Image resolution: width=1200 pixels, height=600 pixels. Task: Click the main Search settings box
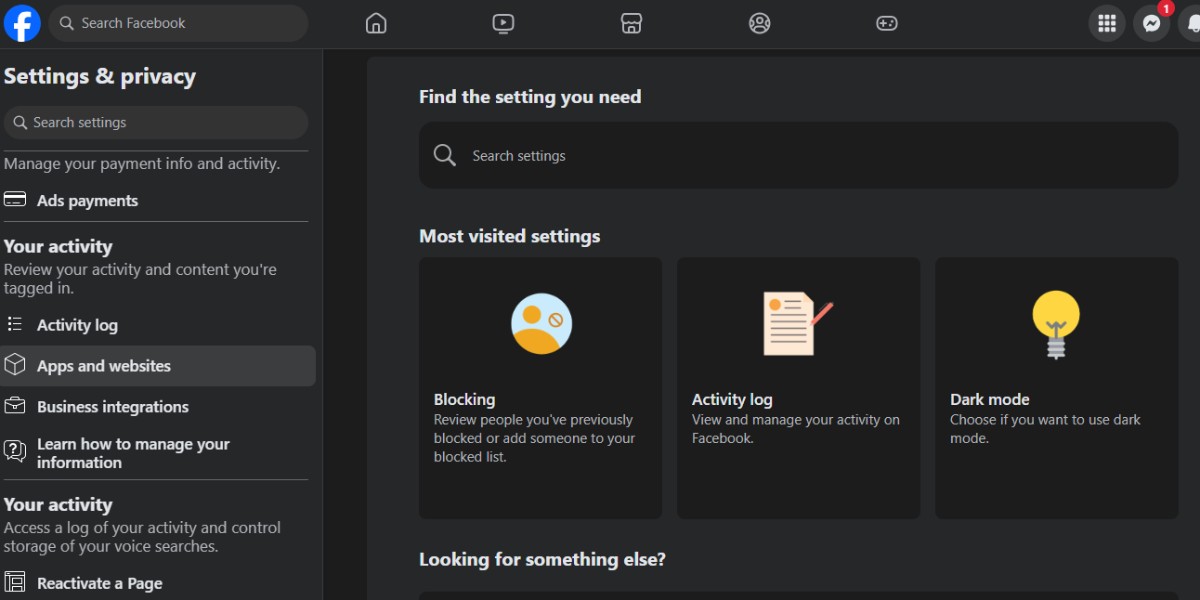(x=798, y=155)
